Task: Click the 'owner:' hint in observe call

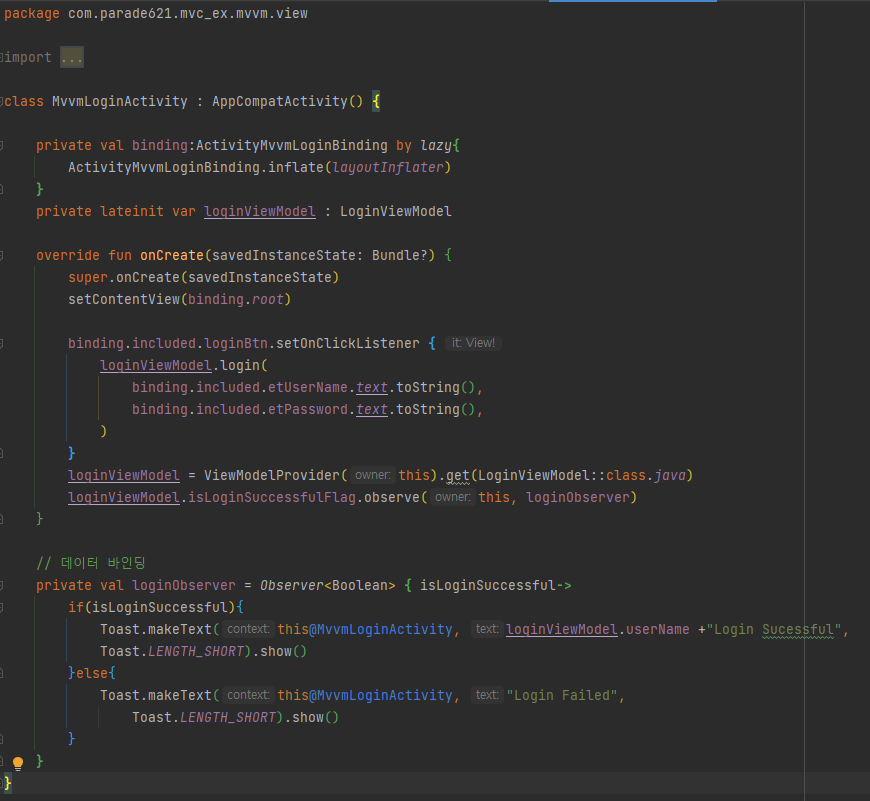Action: click(452, 497)
